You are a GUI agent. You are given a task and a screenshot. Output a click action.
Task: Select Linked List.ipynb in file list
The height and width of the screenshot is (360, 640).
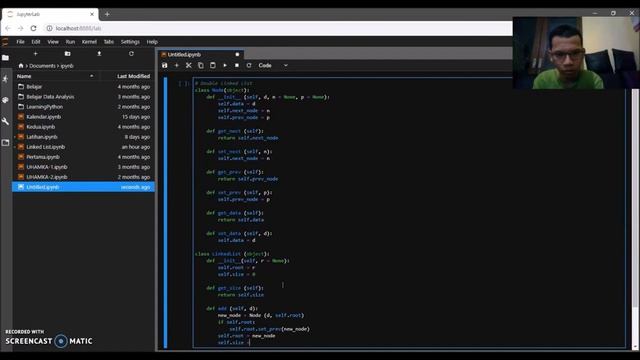pyautogui.click(x=83, y=147)
